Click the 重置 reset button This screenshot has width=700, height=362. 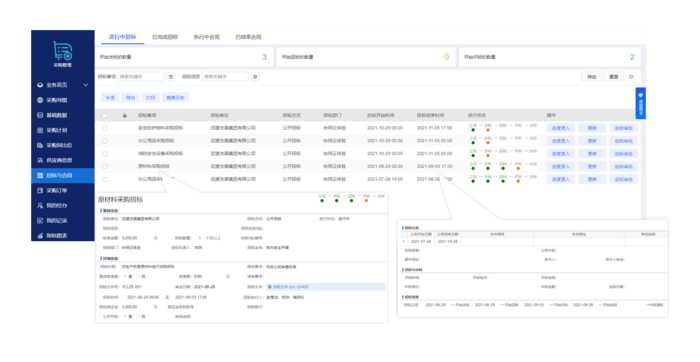click(x=614, y=77)
